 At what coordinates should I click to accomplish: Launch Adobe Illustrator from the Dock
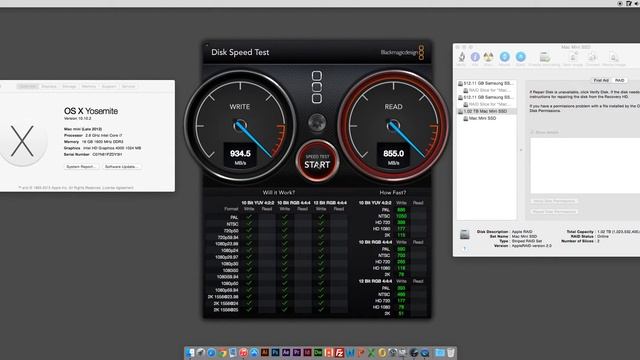[x=264, y=352]
